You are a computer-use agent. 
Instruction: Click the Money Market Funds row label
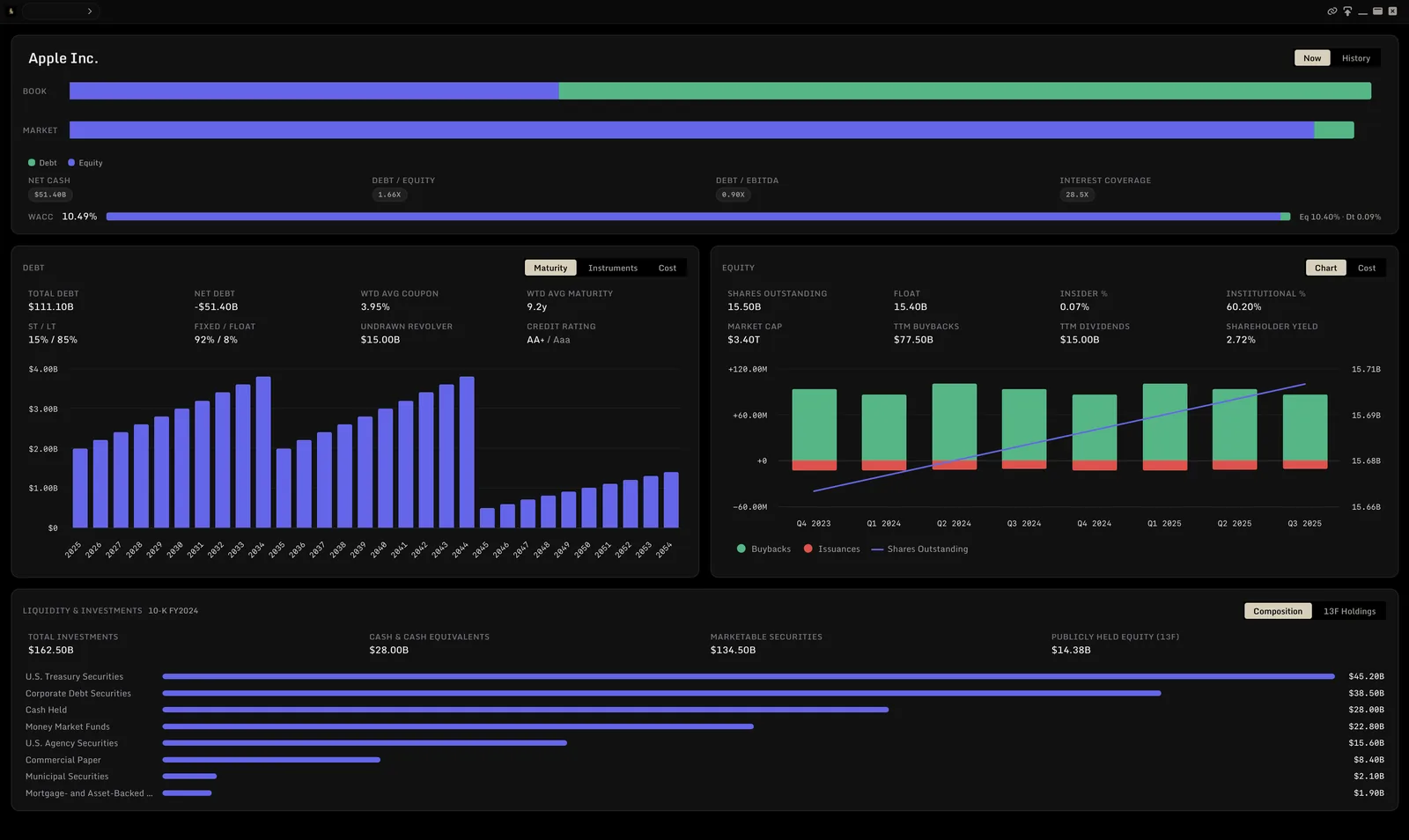tap(68, 726)
